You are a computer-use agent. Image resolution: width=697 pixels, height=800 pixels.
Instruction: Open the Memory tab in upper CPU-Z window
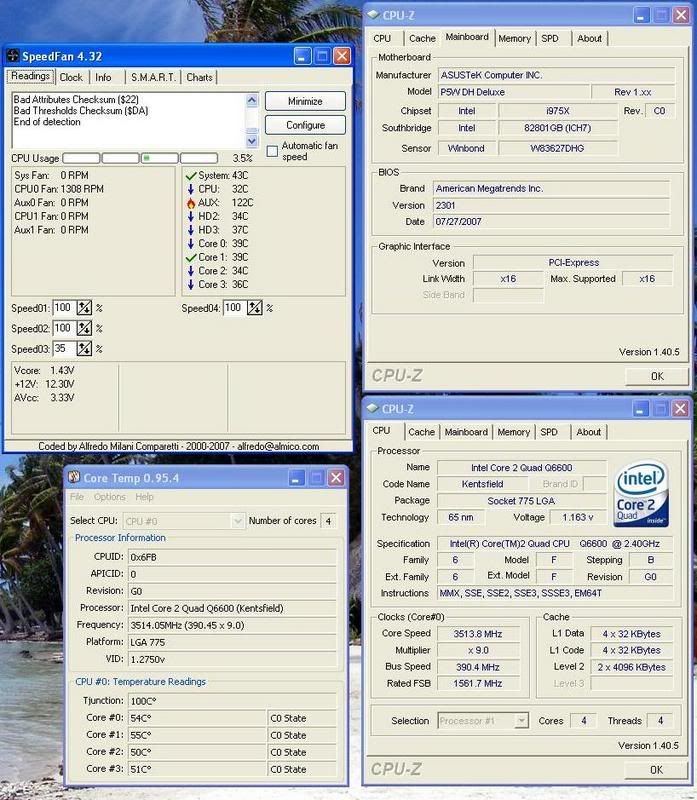tap(514, 39)
